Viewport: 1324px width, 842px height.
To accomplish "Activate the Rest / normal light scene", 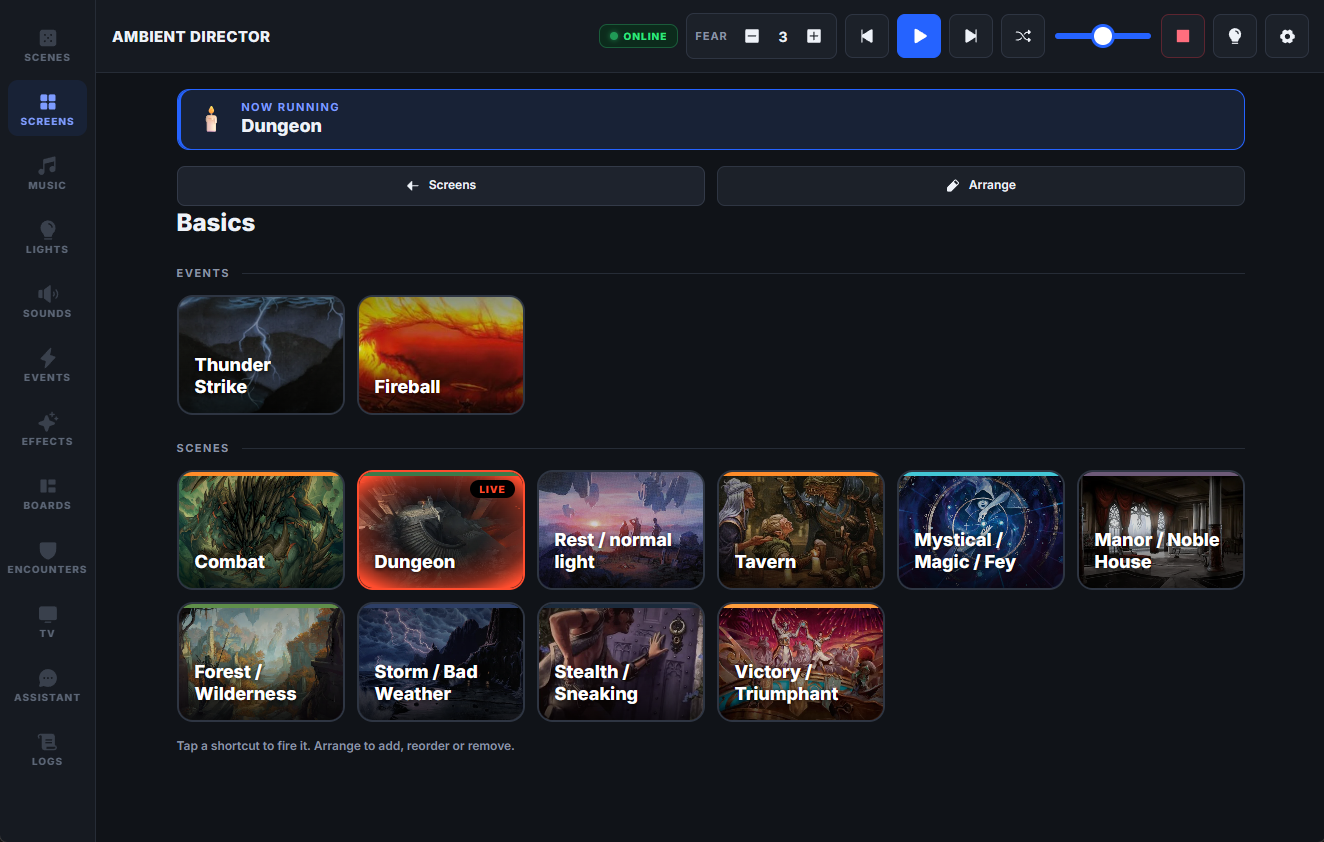I will (621, 530).
